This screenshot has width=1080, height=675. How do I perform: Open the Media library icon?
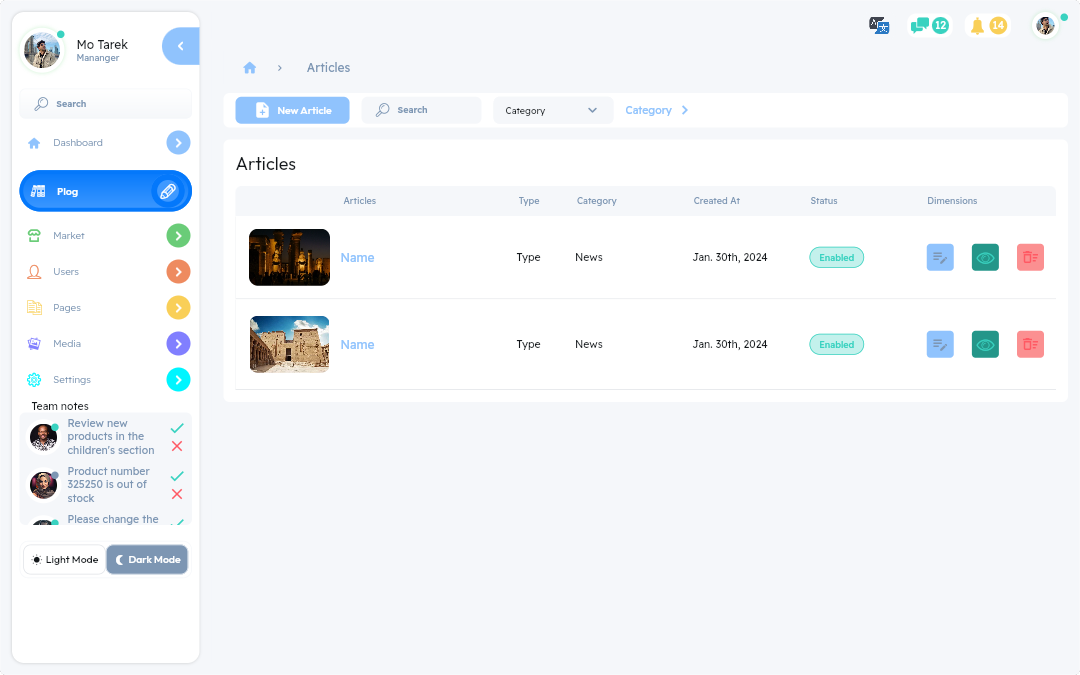pyautogui.click(x=32, y=343)
